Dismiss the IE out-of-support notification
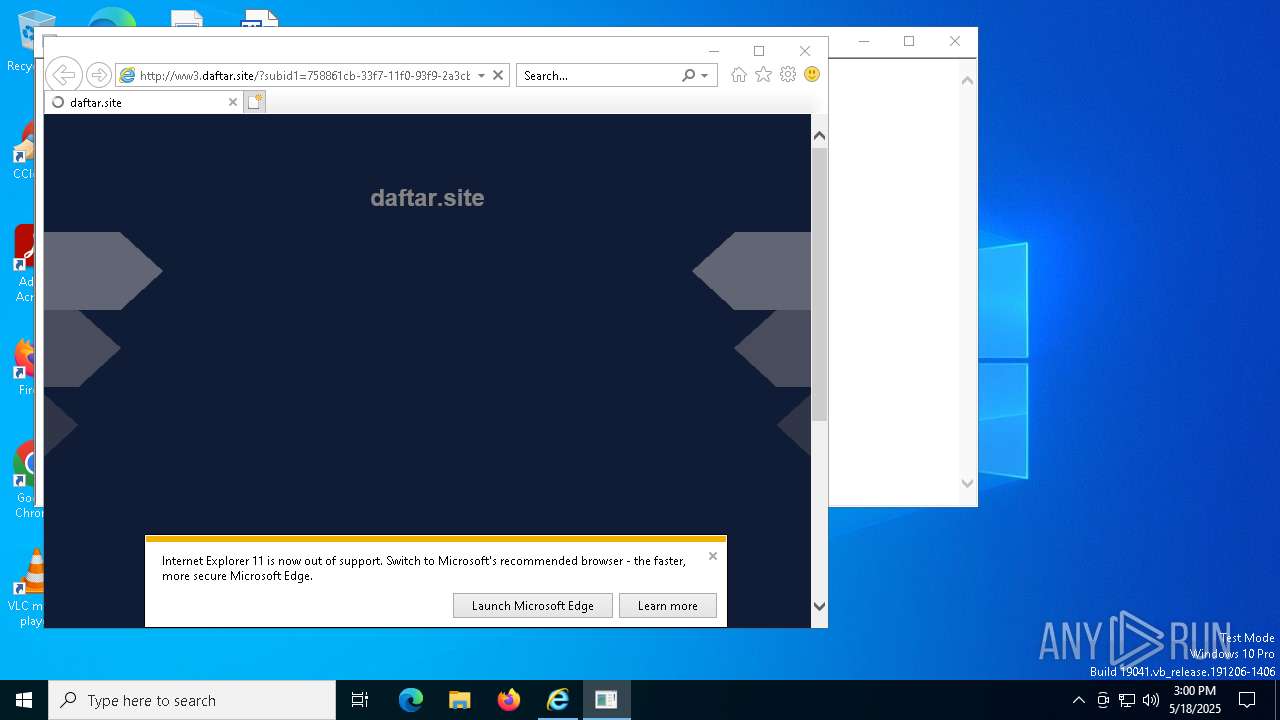 (713, 556)
